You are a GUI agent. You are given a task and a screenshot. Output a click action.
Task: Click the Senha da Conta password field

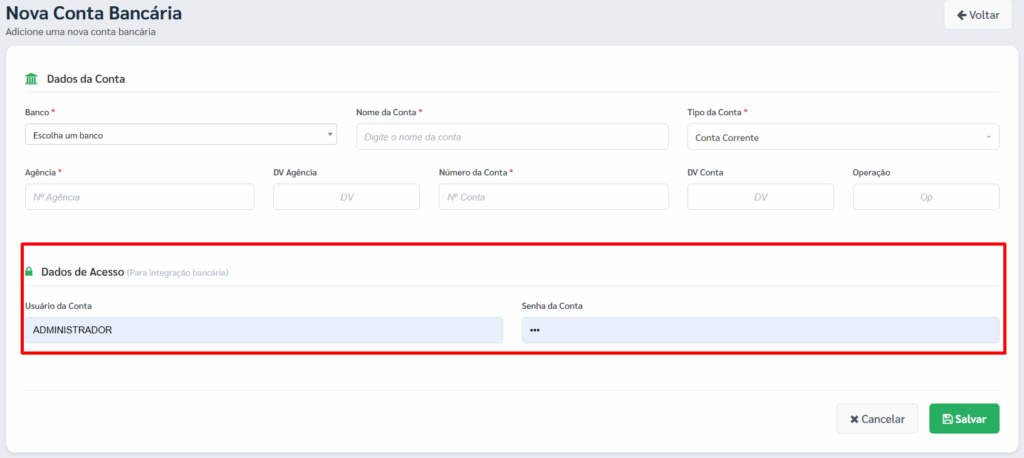[x=760, y=330]
